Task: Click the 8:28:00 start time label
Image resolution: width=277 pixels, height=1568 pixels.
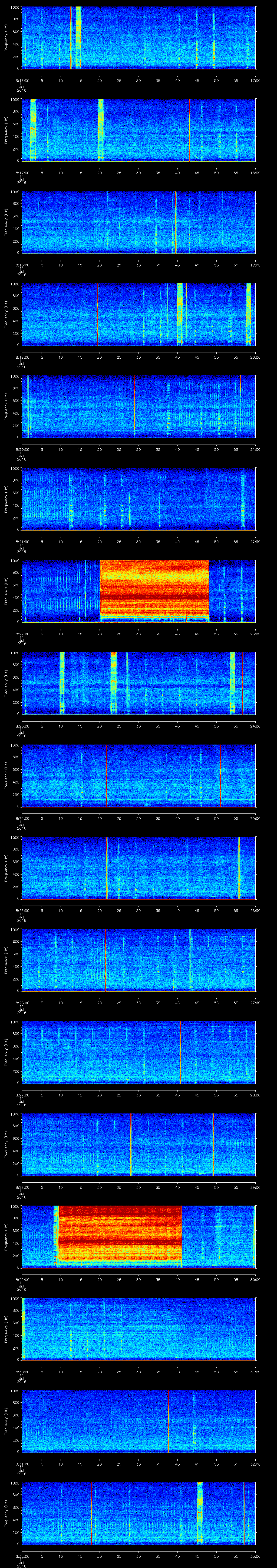Action: coord(22,1187)
